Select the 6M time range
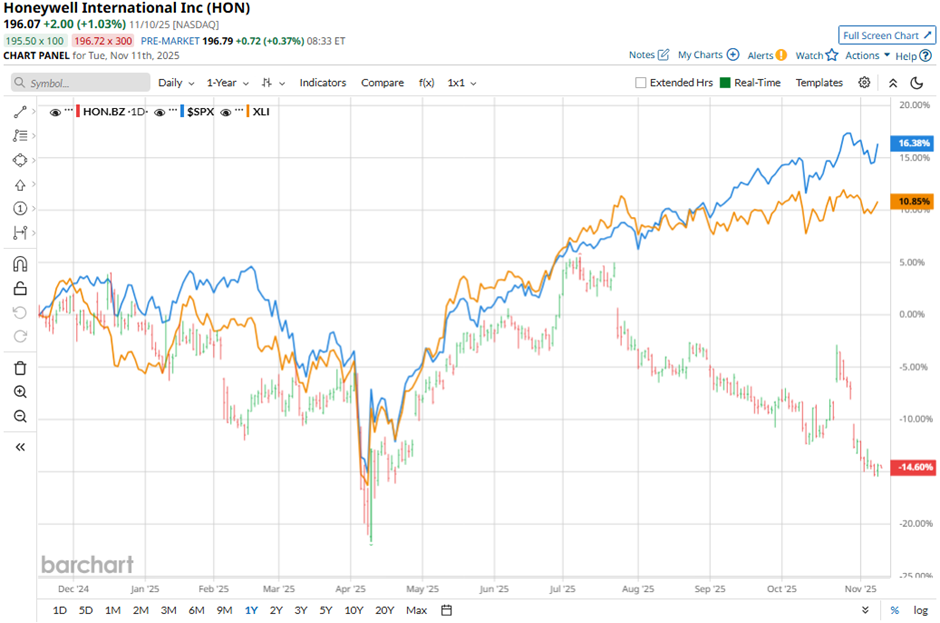This screenshot has width=940, height=623. click(196, 610)
